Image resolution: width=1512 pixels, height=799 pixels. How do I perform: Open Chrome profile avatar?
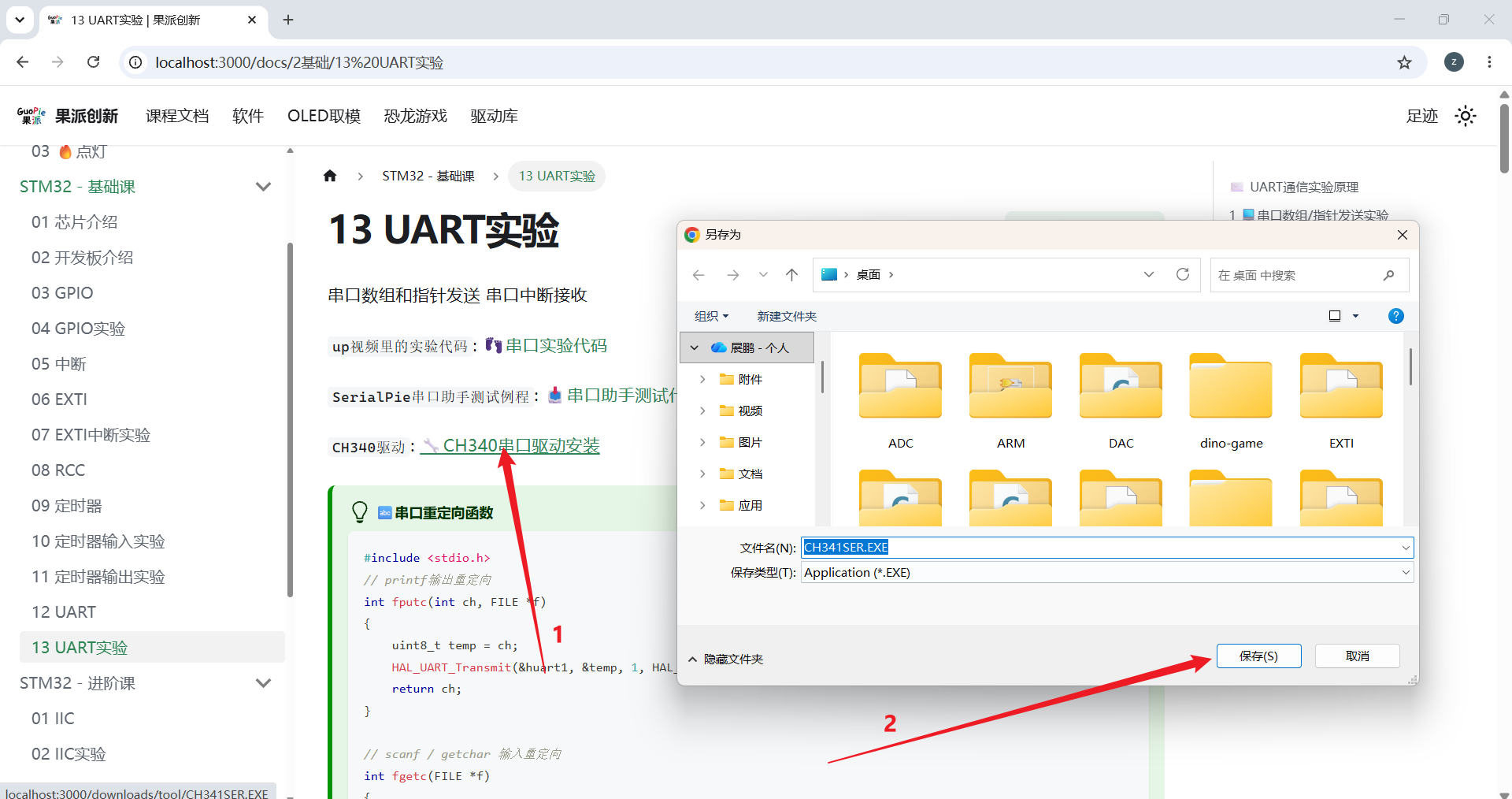pyautogui.click(x=1454, y=62)
